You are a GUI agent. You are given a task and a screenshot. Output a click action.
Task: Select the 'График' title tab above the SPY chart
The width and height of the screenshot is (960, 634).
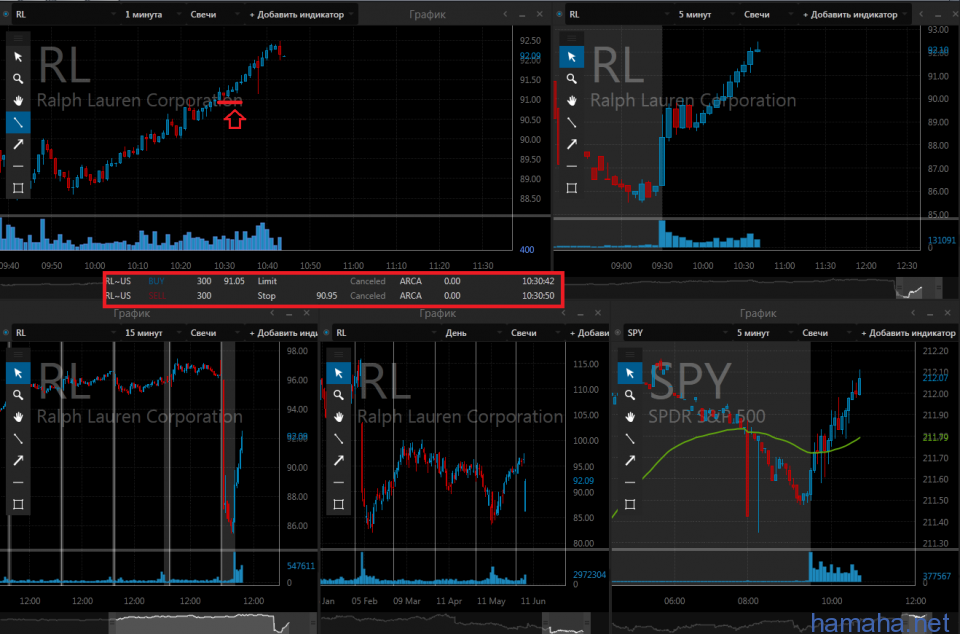pos(758,313)
